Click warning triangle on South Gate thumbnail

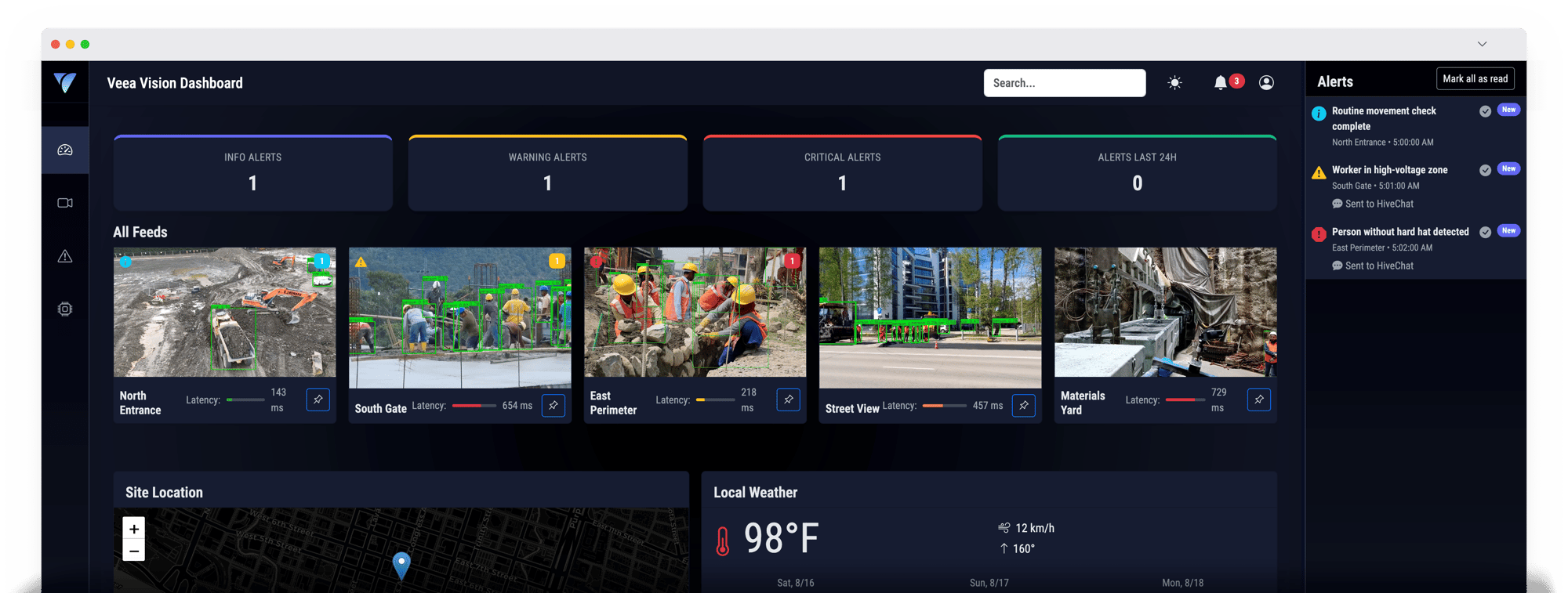(x=361, y=262)
